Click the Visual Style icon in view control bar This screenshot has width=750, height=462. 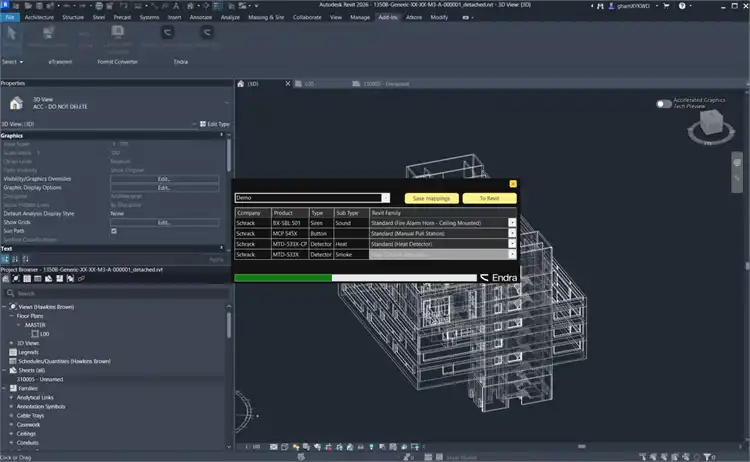pos(285,447)
